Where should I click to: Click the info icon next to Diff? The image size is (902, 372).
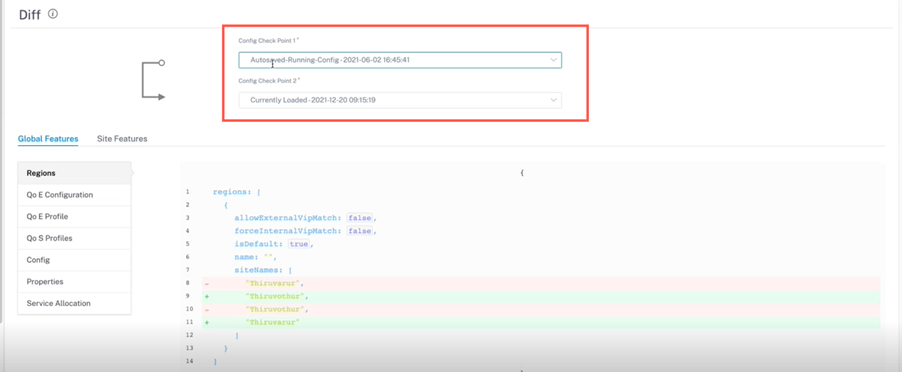coord(53,14)
